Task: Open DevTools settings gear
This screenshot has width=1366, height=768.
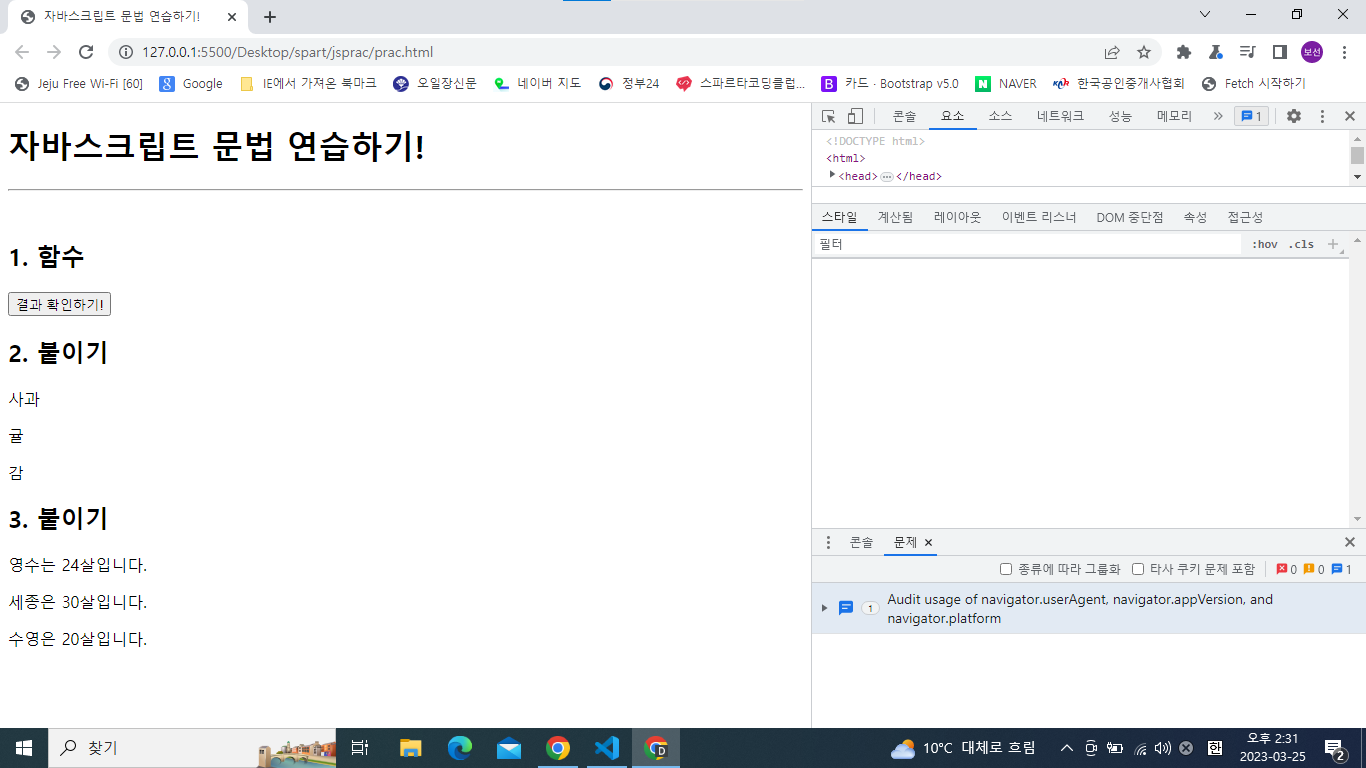Action: coord(1294,116)
